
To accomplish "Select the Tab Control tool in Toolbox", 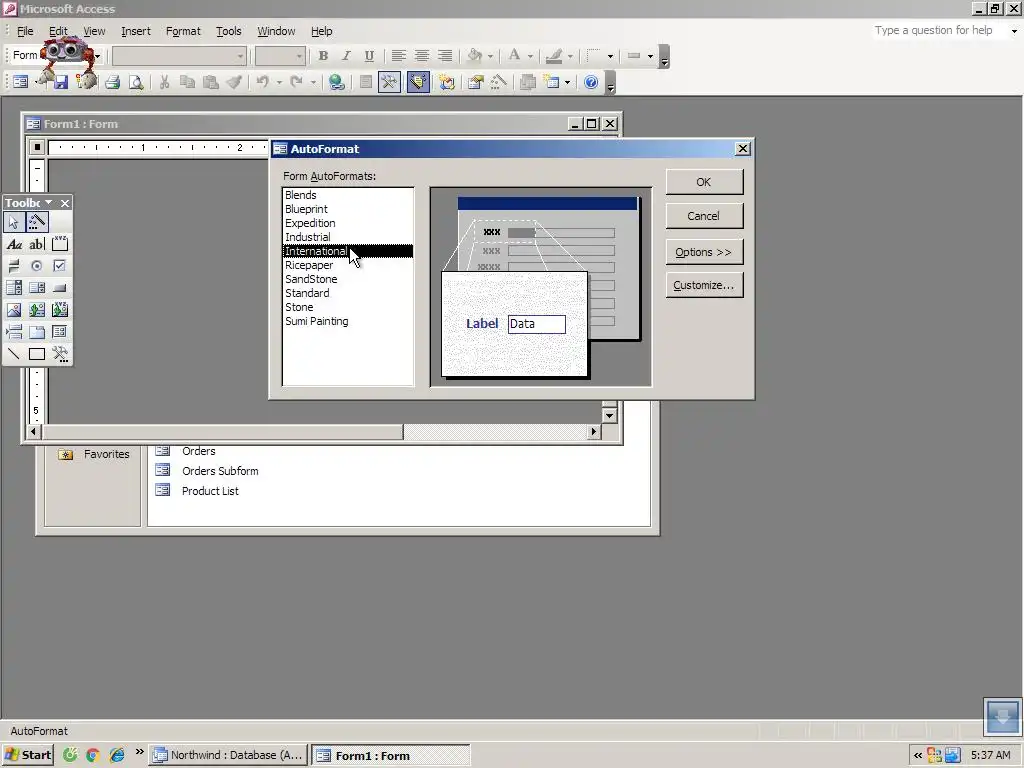I will pyautogui.click(x=37, y=332).
